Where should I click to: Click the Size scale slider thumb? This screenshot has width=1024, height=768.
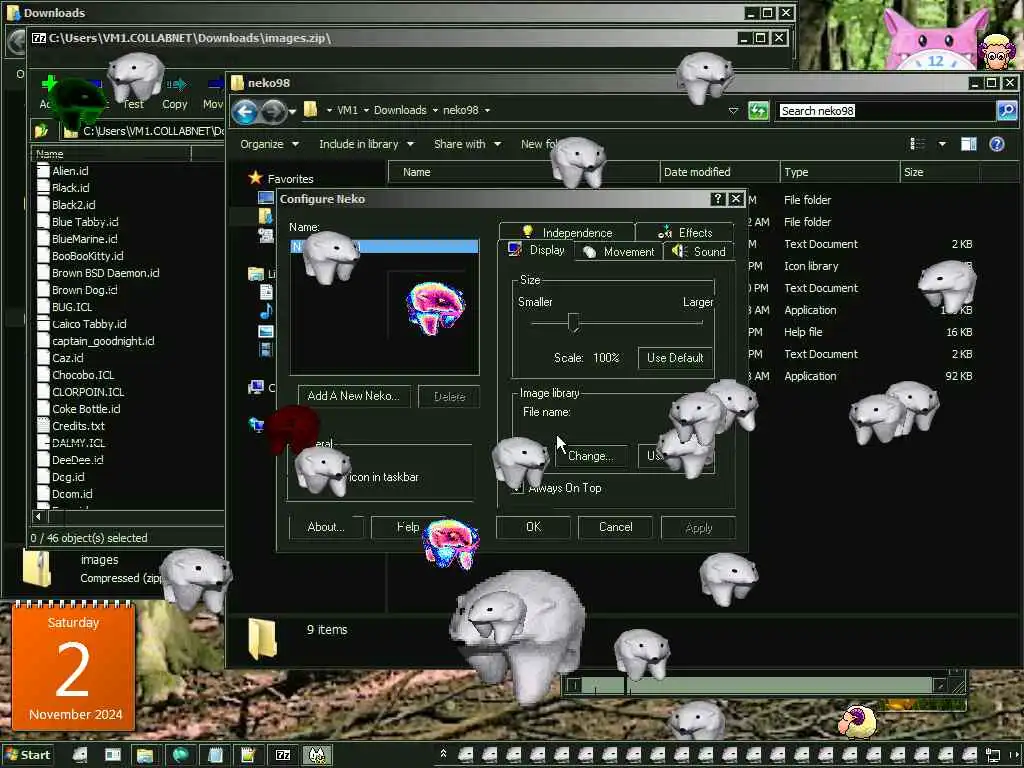[x=573, y=322]
